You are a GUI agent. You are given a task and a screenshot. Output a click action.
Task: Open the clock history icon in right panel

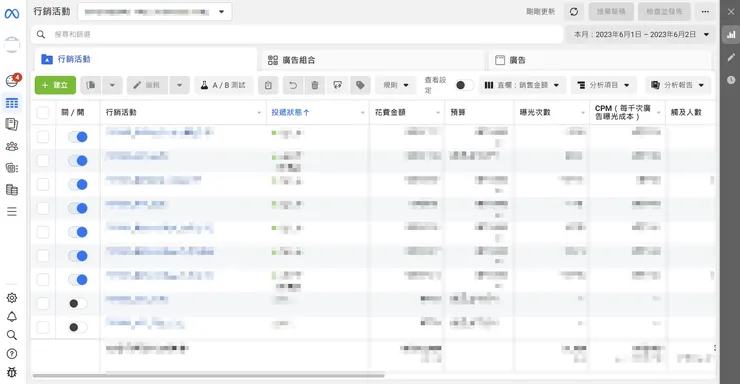tap(731, 80)
